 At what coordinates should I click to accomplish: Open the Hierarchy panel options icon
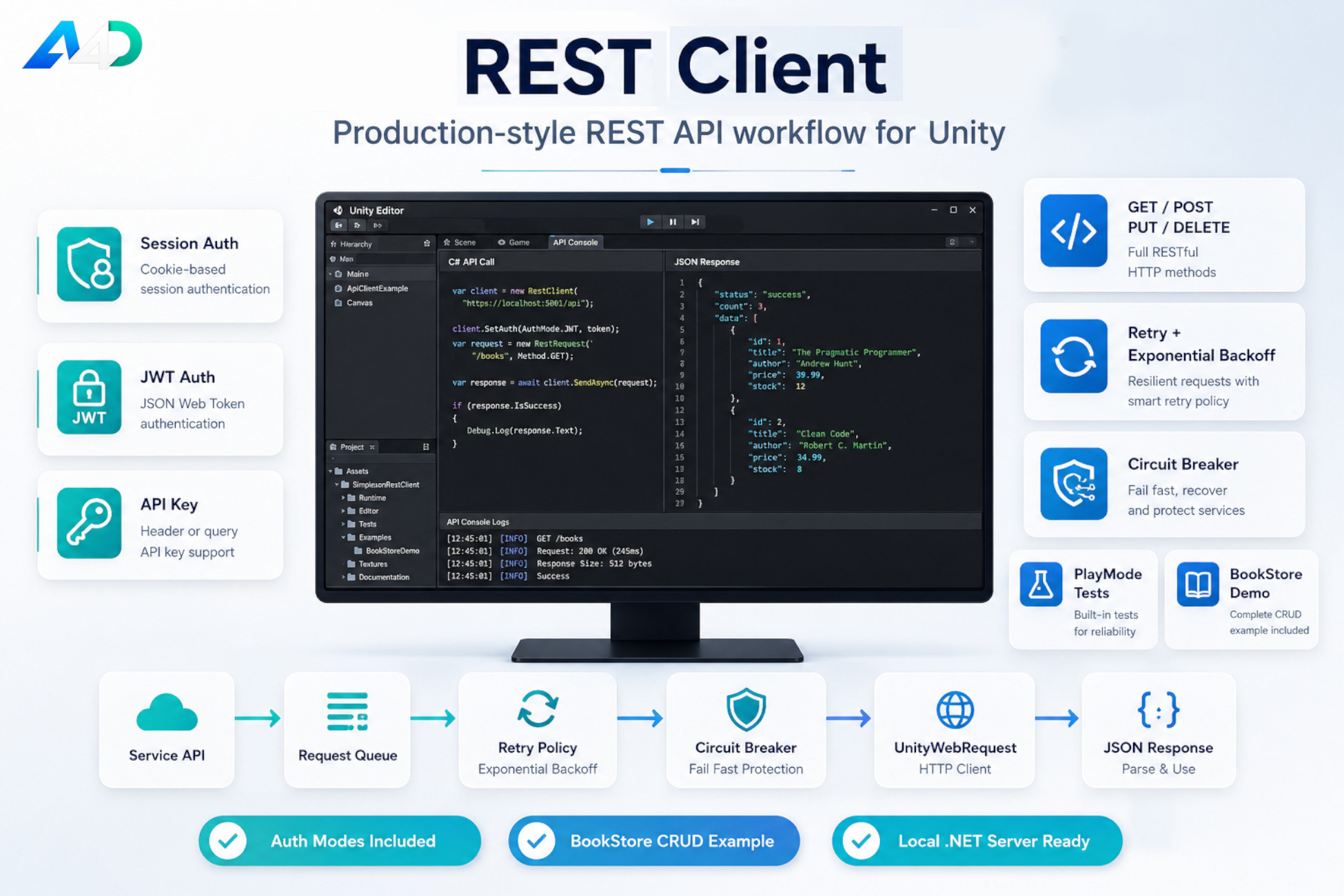tap(427, 243)
